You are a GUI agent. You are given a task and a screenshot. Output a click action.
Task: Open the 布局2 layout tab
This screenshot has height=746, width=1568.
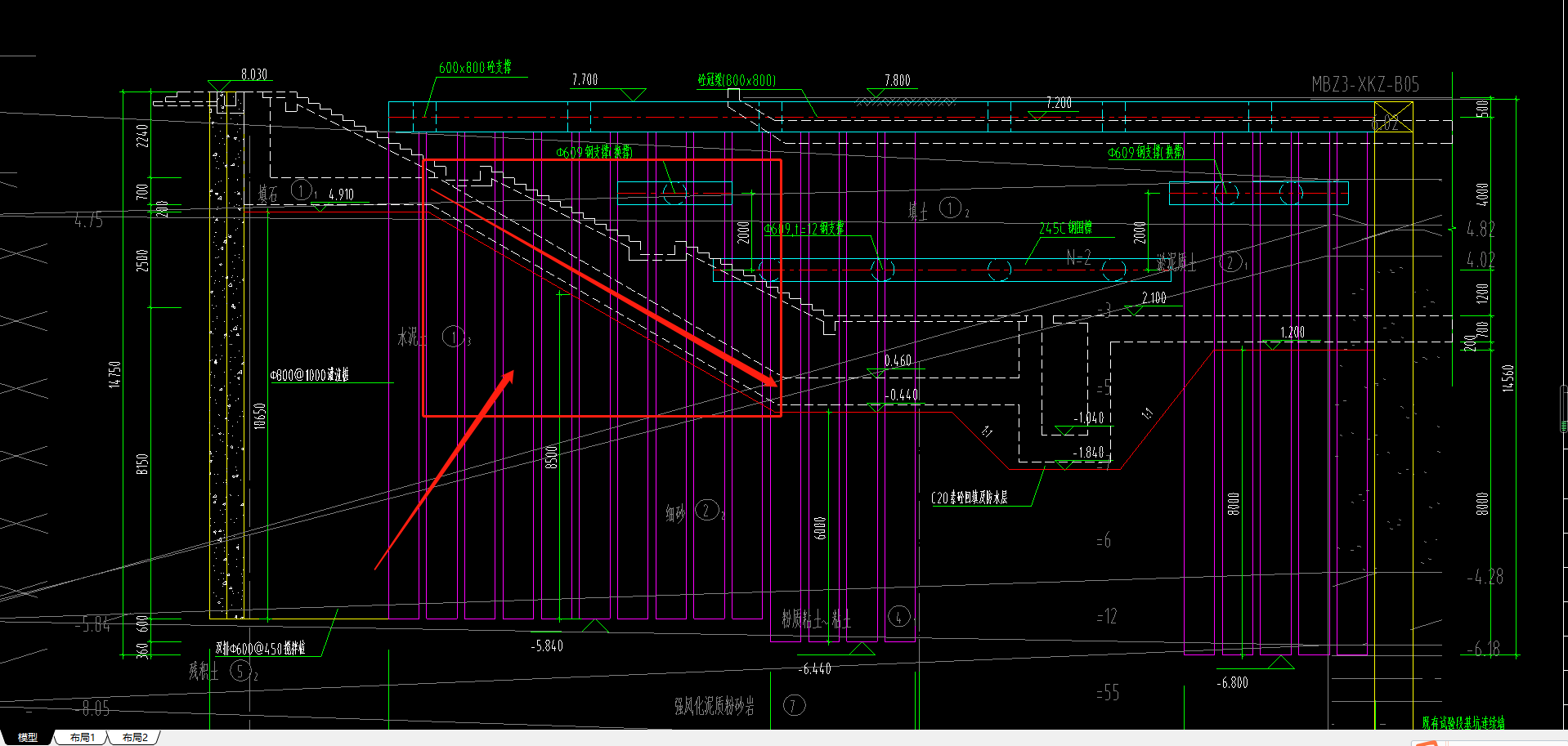pyautogui.click(x=135, y=737)
